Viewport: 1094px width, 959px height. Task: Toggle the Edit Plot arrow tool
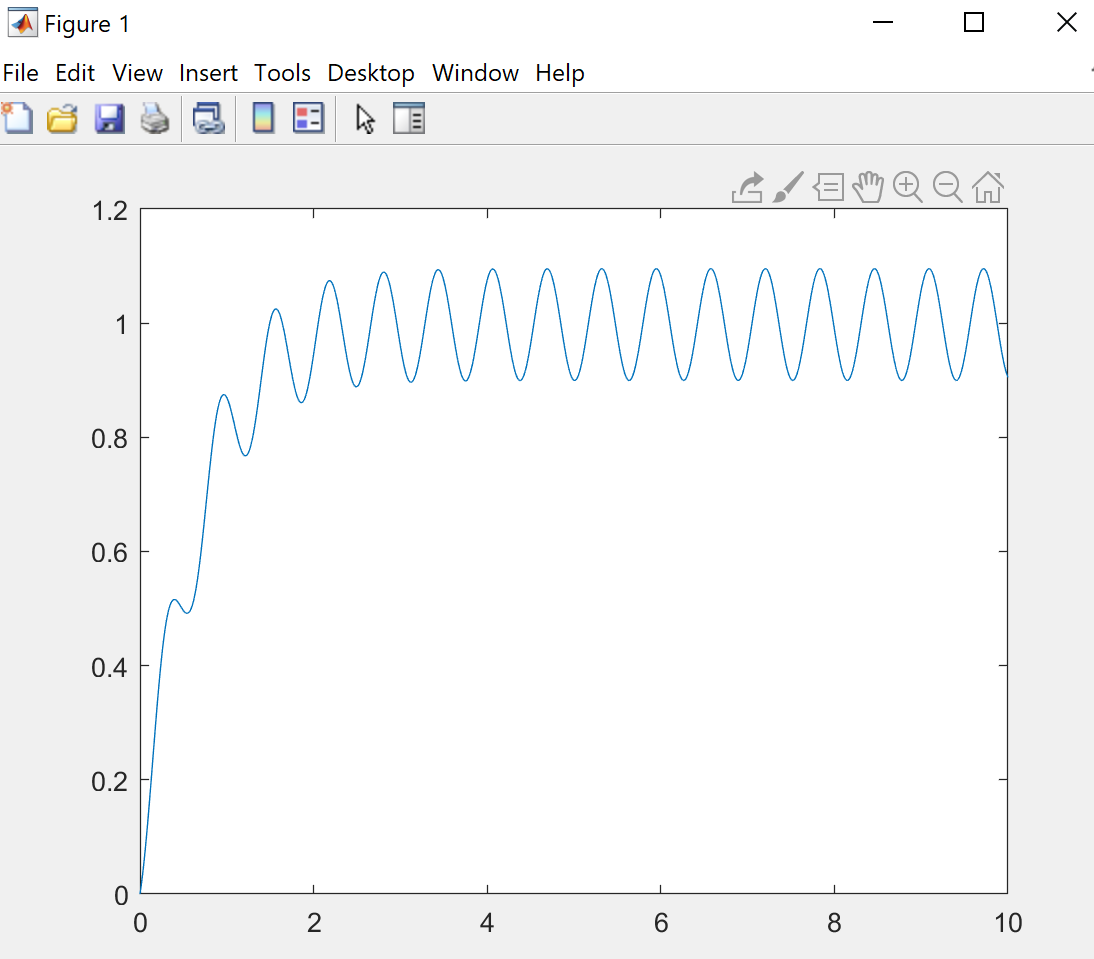tap(365, 119)
